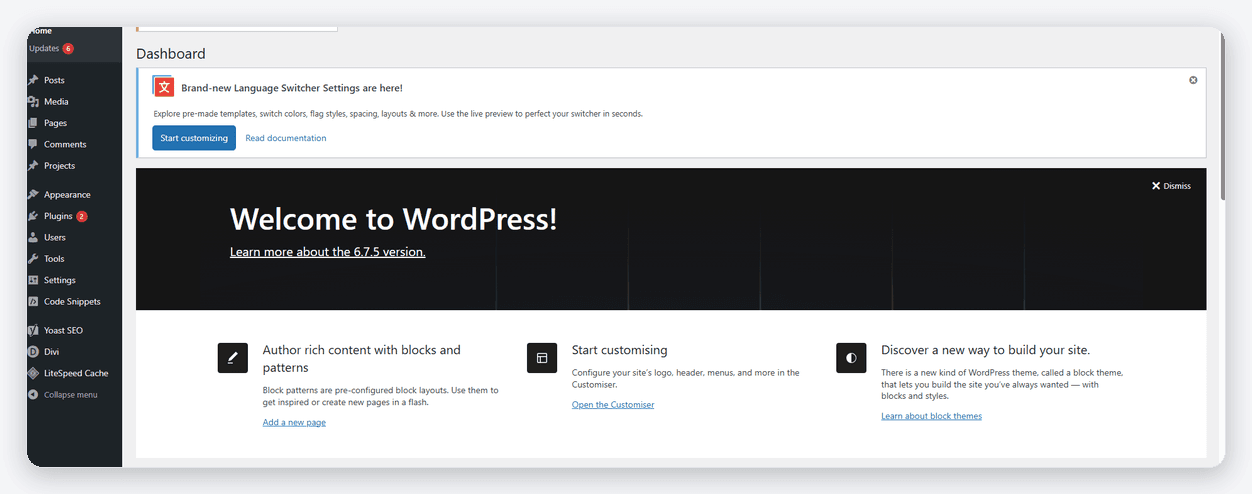Click the Plugins update badge 2
This screenshot has width=1252, height=494.
pyautogui.click(x=82, y=216)
